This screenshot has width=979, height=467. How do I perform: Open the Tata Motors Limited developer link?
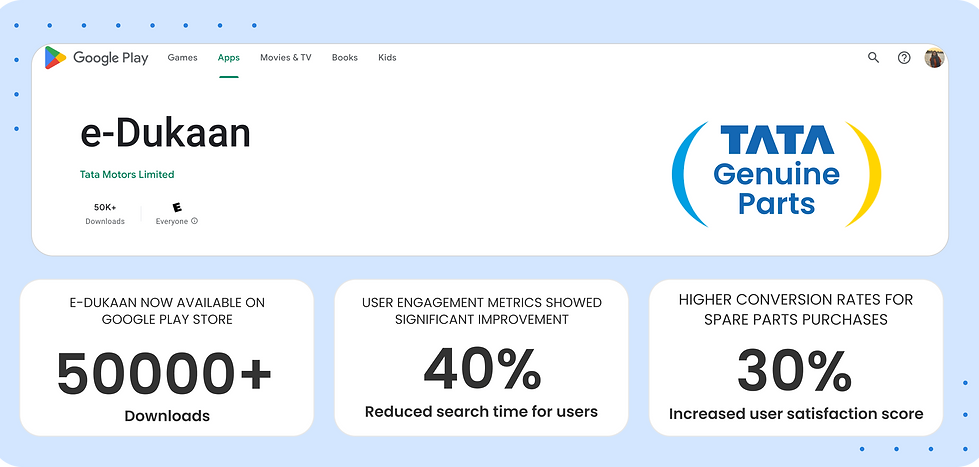pos(127,174)
